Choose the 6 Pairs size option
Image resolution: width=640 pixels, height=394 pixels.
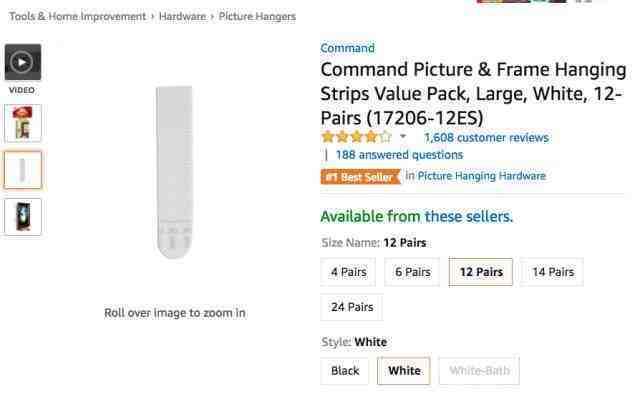tap(412, 272)
